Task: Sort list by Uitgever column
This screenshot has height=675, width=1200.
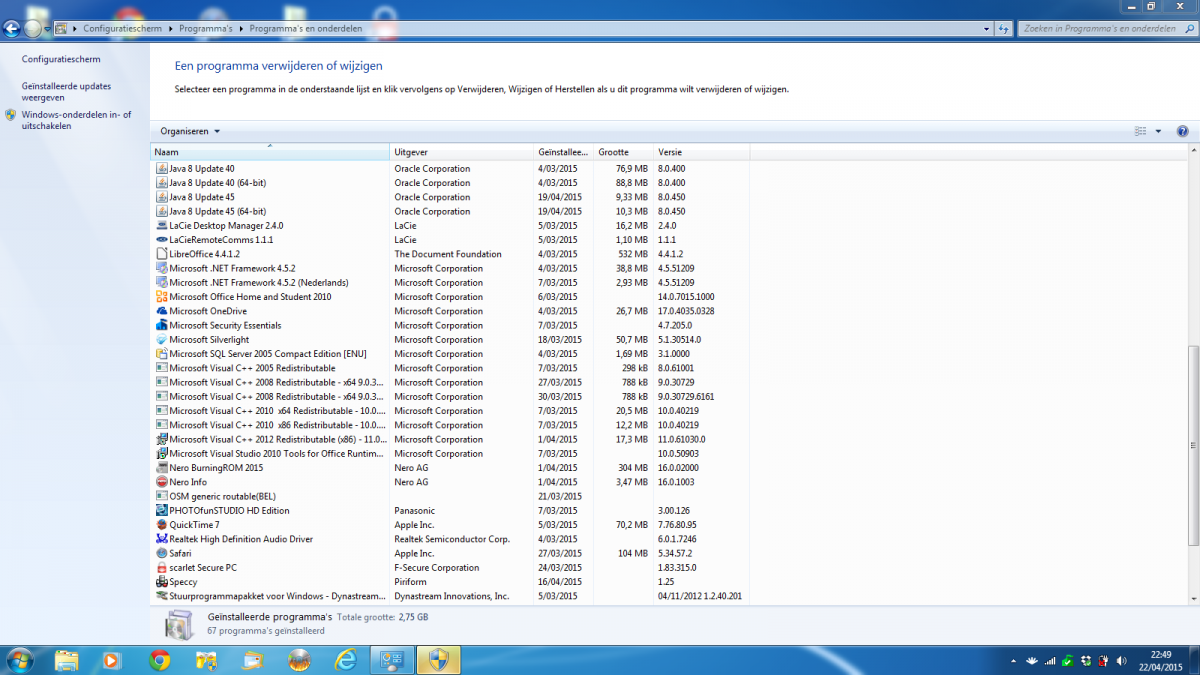Action: point(462,152)
